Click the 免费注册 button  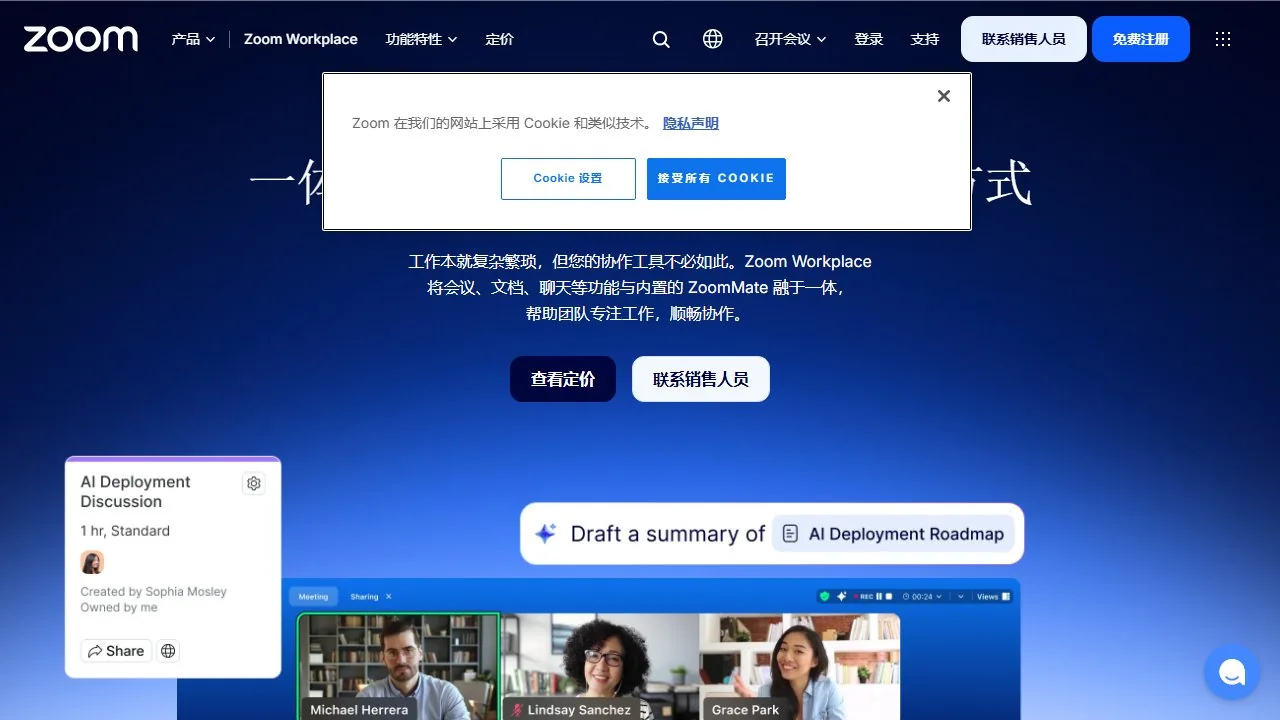click(x=1141, y=39)
